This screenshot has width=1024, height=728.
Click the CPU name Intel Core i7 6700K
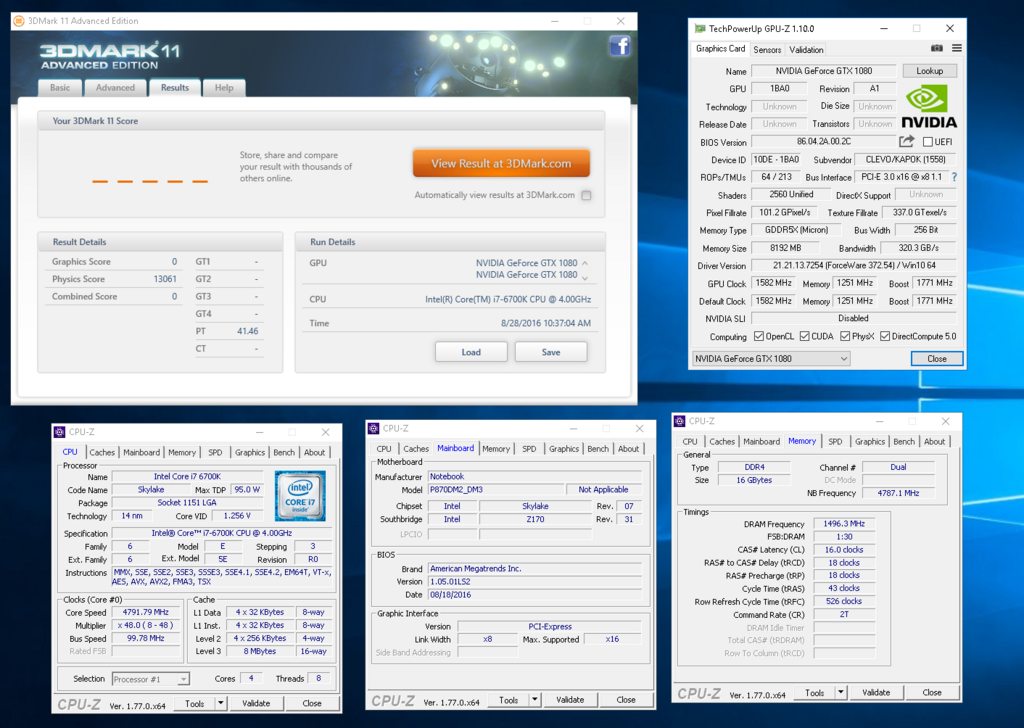[187, 477]
